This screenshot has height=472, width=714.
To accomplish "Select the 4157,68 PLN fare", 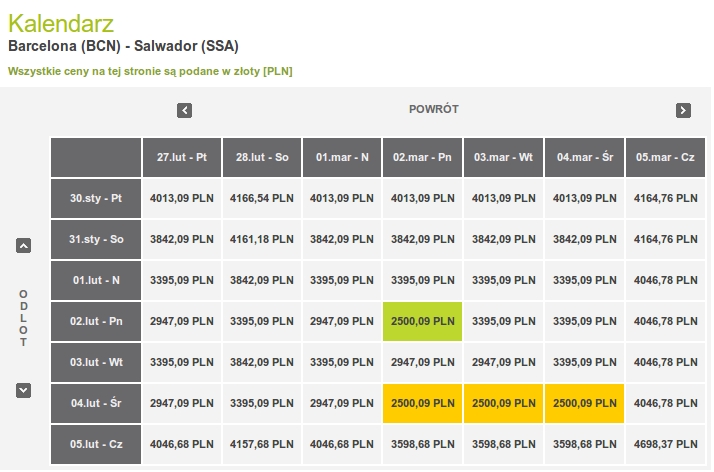I will point(262,444).
